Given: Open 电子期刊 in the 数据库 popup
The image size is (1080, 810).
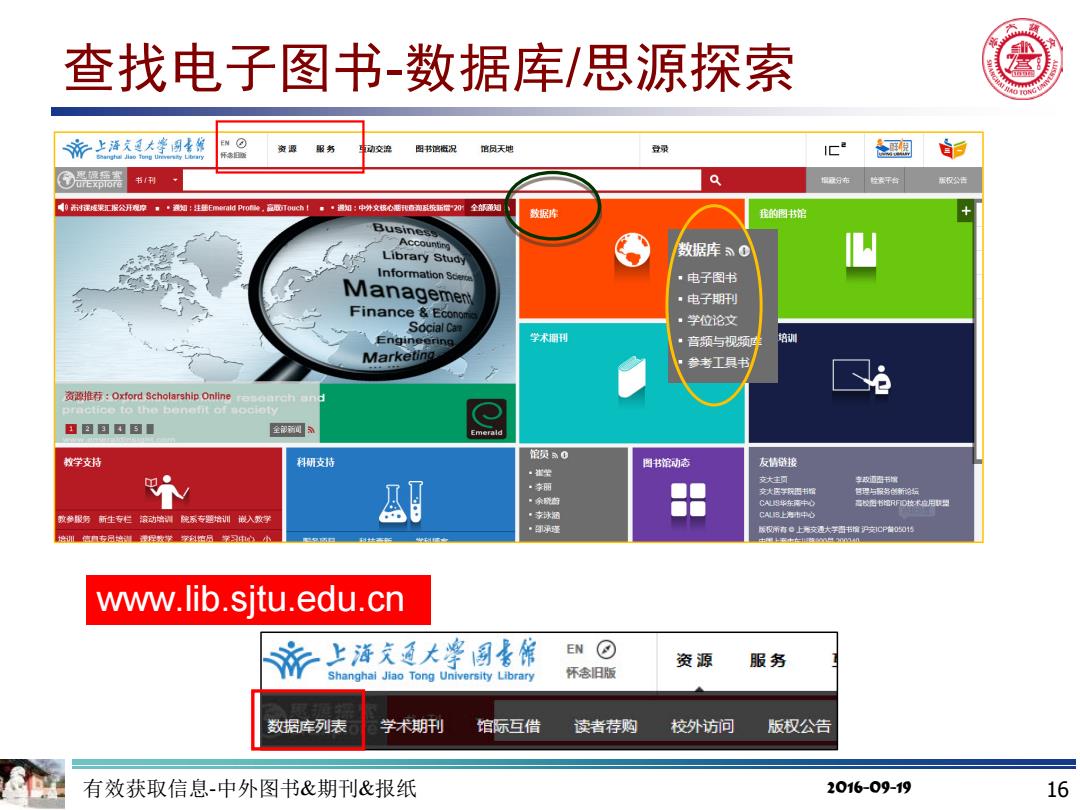Looking at the screenshot, I should [x=712, y=299].
